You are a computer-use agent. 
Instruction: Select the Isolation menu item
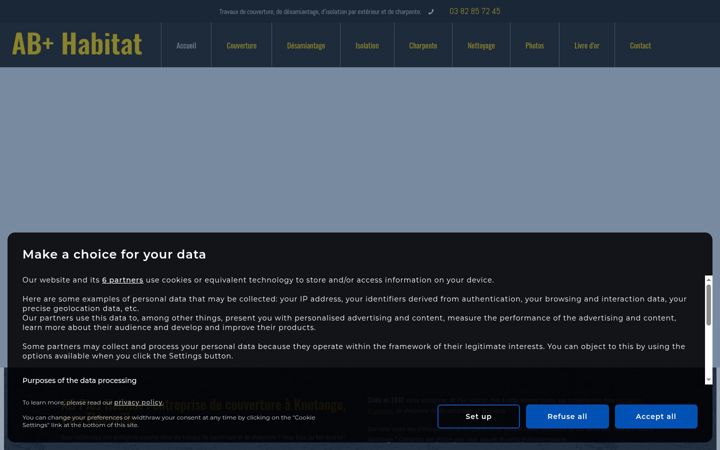367,45
